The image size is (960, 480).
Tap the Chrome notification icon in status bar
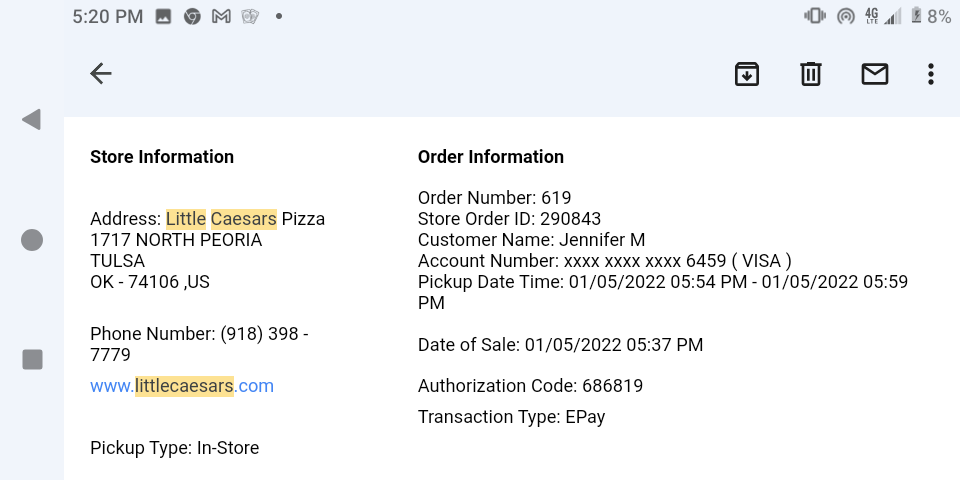tap(192, 16)
